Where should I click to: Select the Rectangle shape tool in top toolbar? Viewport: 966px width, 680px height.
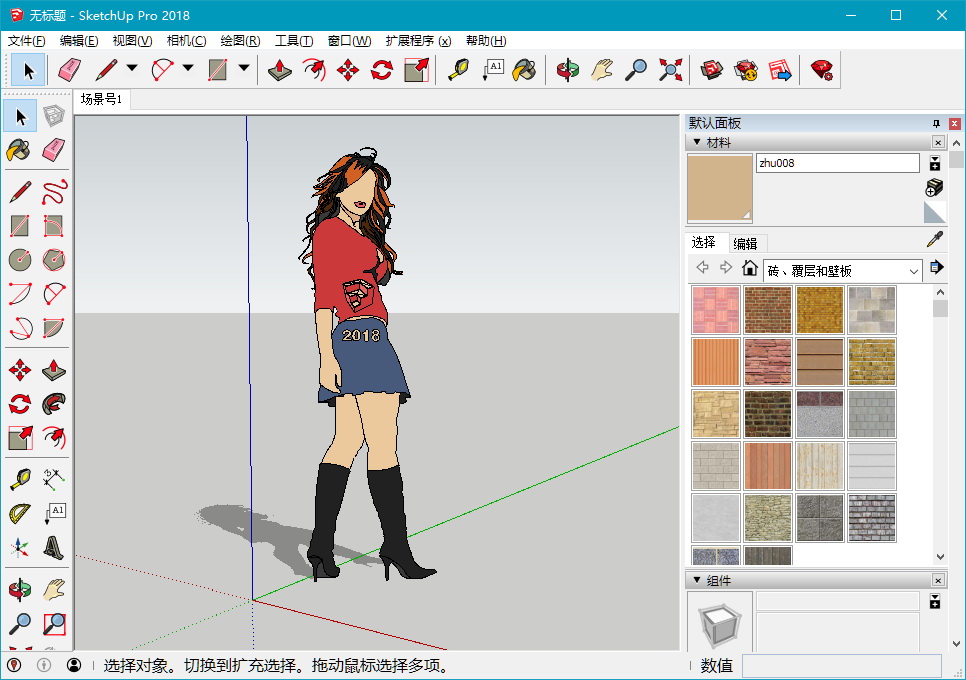[x=217, y=69]
